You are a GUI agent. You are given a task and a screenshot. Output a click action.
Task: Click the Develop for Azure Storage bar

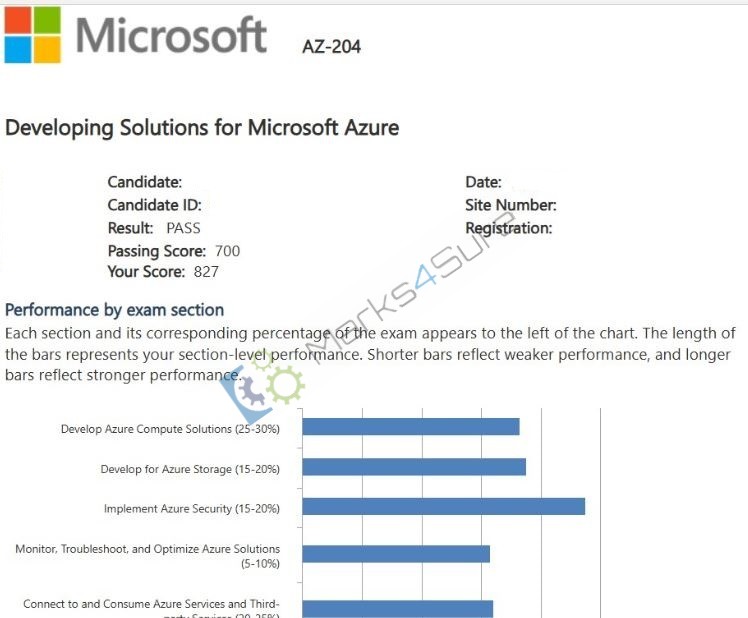click(414, 467)
